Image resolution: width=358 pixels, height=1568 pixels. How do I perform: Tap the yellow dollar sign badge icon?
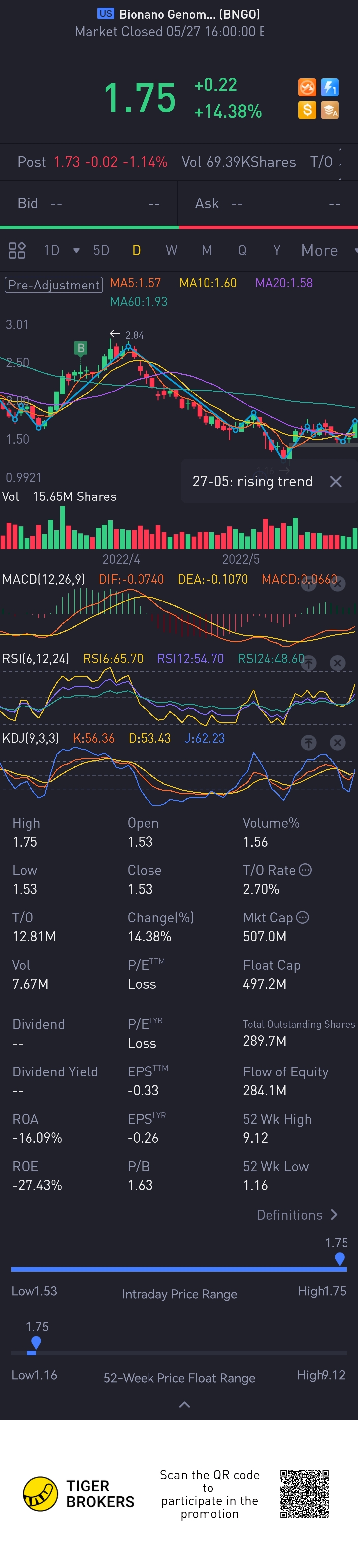(307, 110)
